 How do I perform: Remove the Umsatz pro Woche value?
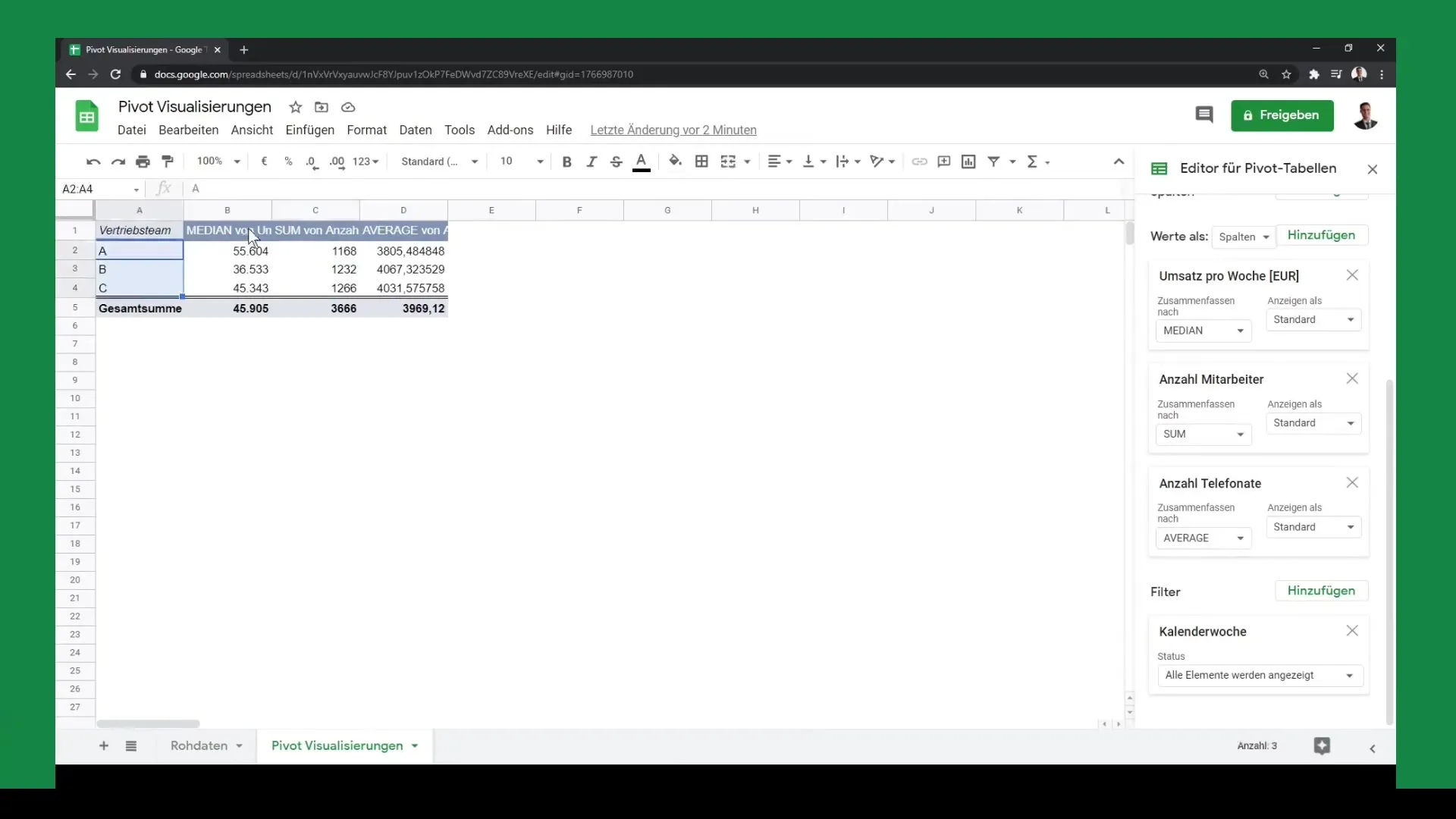[x=1352, y=275]
